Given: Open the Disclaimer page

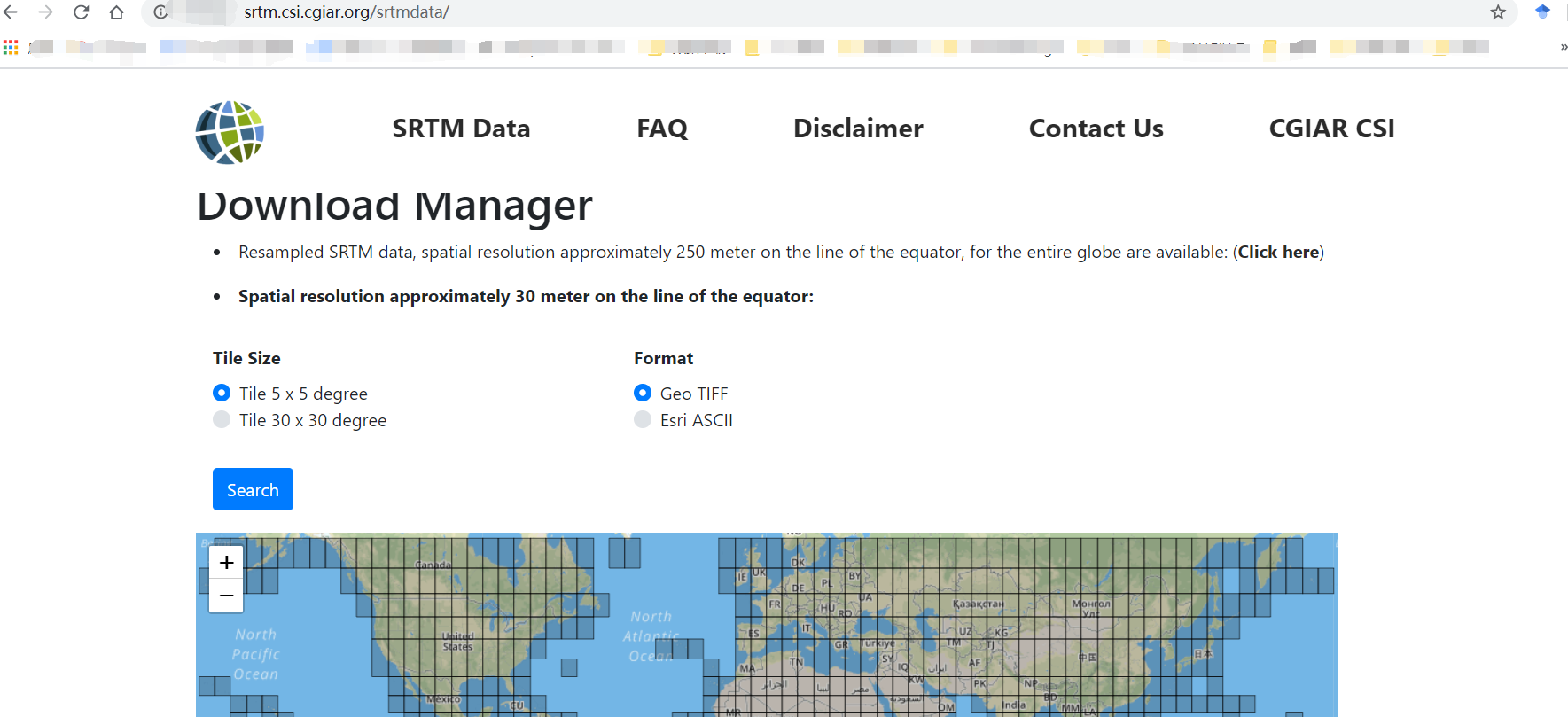Looking at the screenshot, I should pyautogui.click(x=858, y=129).
